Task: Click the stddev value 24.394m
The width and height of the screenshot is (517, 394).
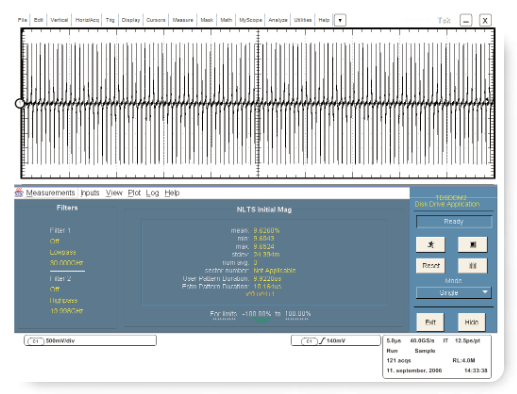Action: click(266, 254)
